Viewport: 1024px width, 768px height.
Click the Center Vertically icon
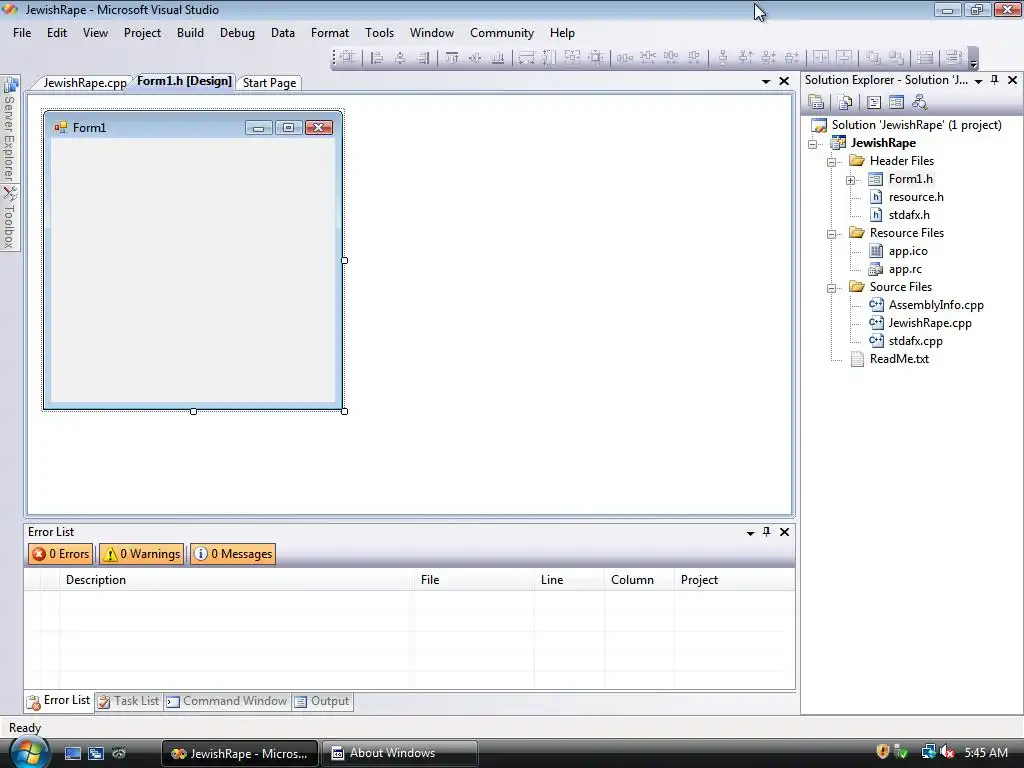[x=844, y=57]
